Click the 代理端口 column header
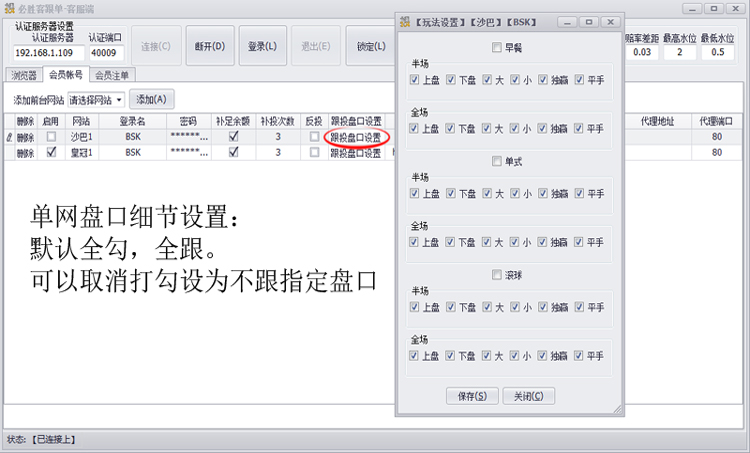This screenshot has height=453, width=750. click(716, 121)
